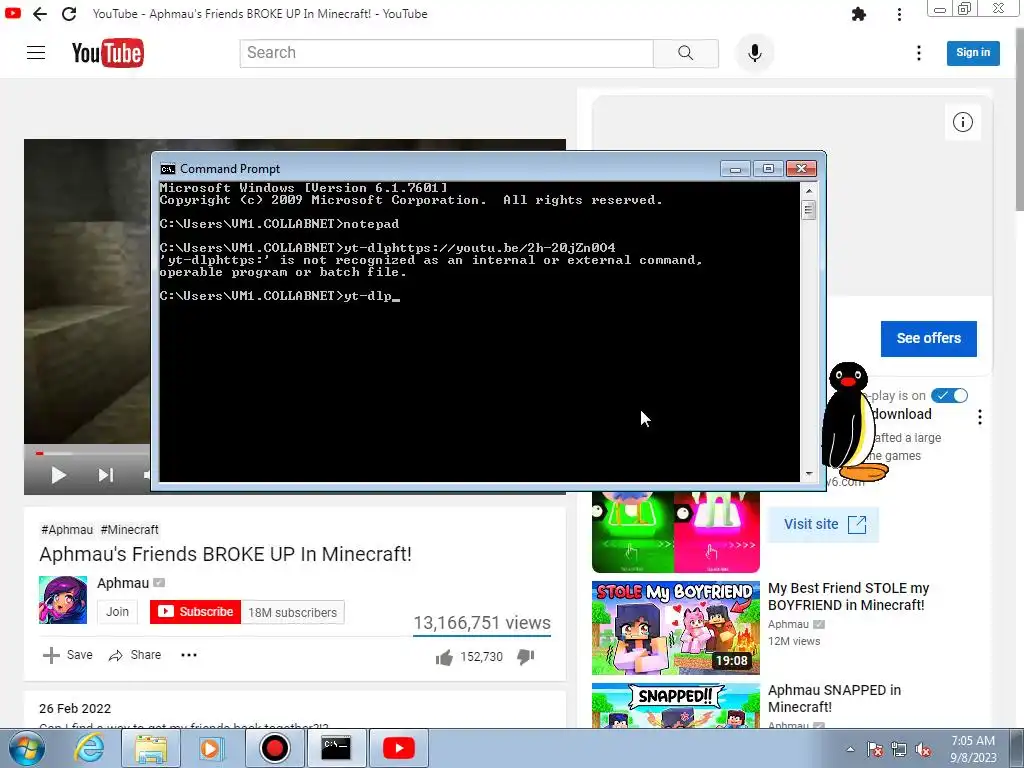The image size is (1024, 768).
Task: Go back with browser back arrow
Action: [40, 14]
